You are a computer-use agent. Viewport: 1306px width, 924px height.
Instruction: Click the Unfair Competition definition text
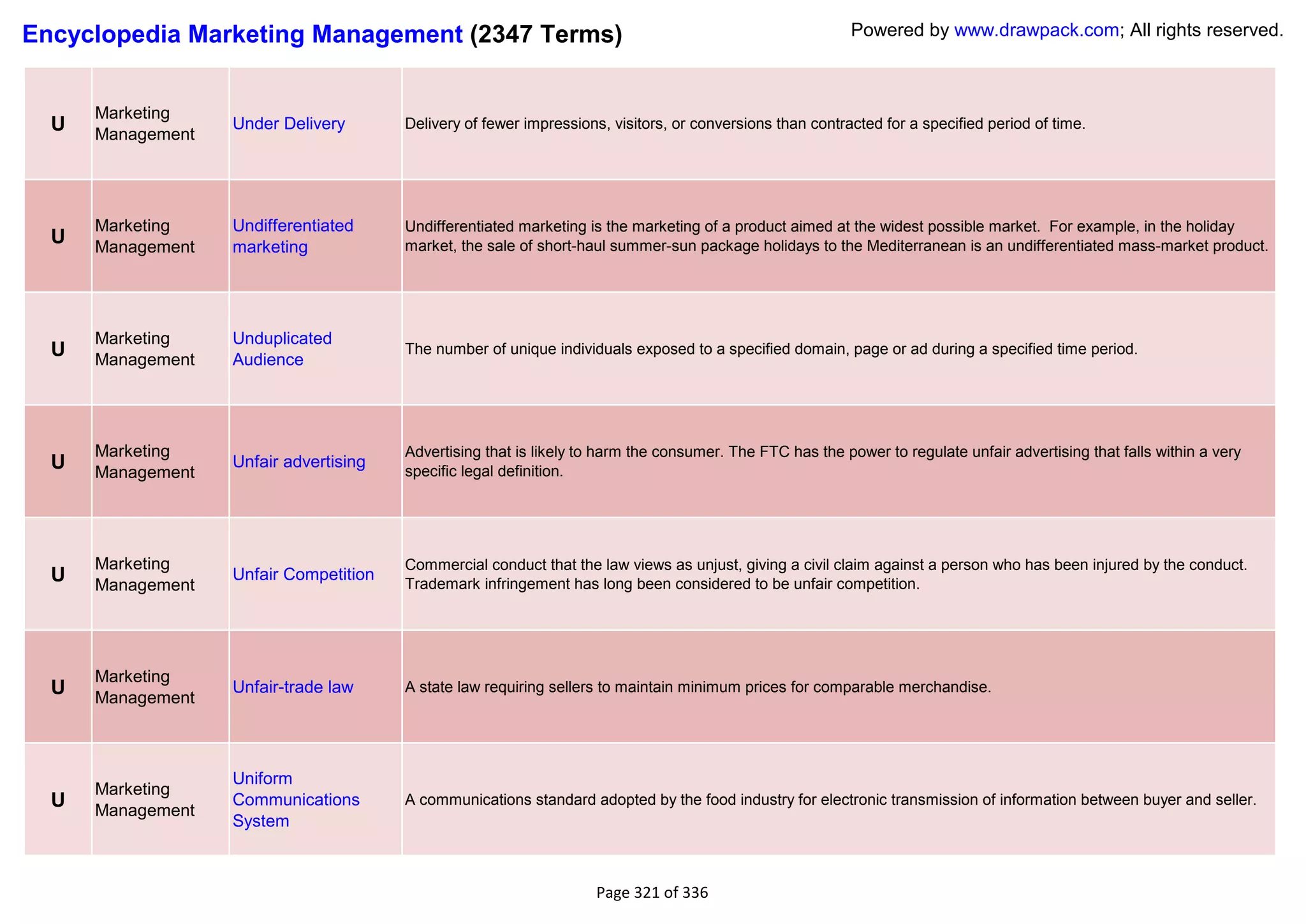click(x=826, y=575)
